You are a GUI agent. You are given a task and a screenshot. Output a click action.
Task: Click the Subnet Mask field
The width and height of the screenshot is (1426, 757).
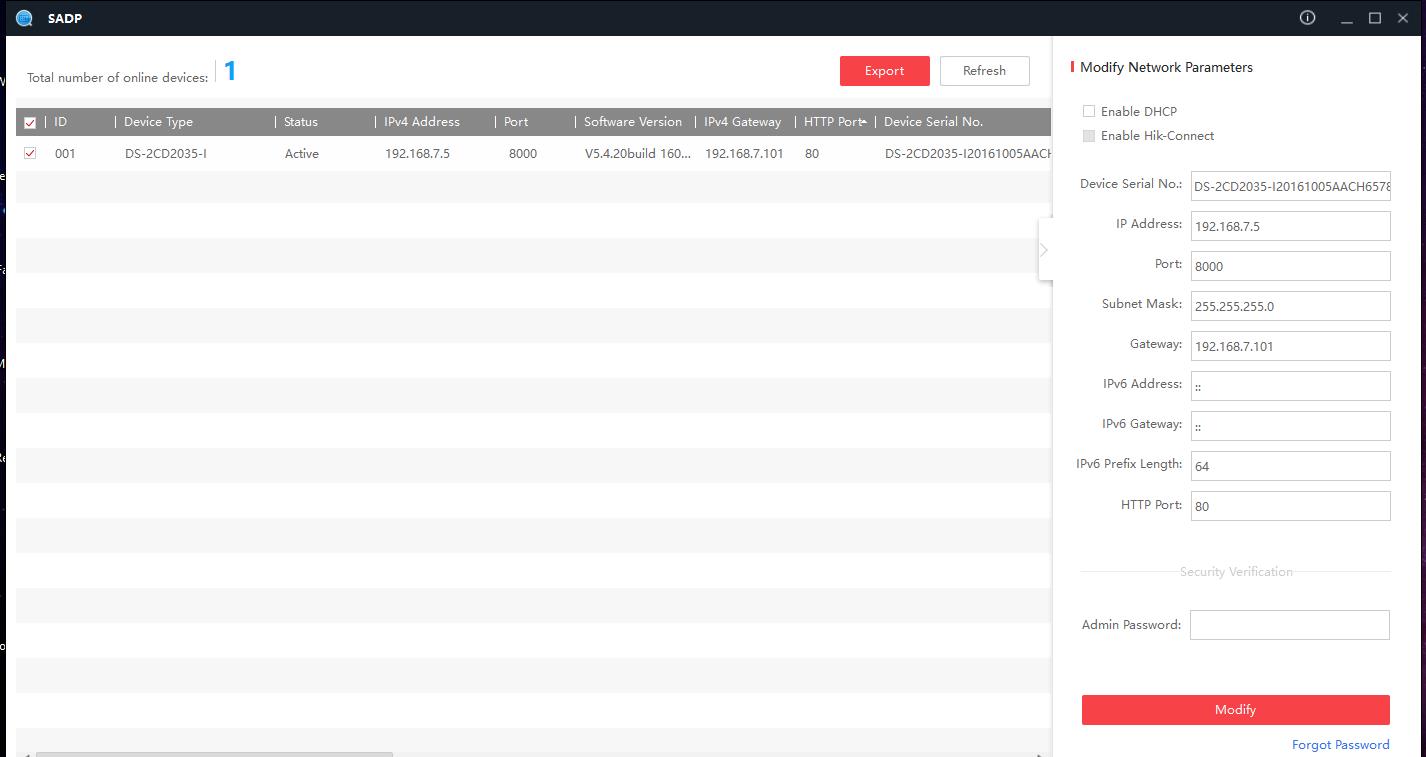[1289, 306]
